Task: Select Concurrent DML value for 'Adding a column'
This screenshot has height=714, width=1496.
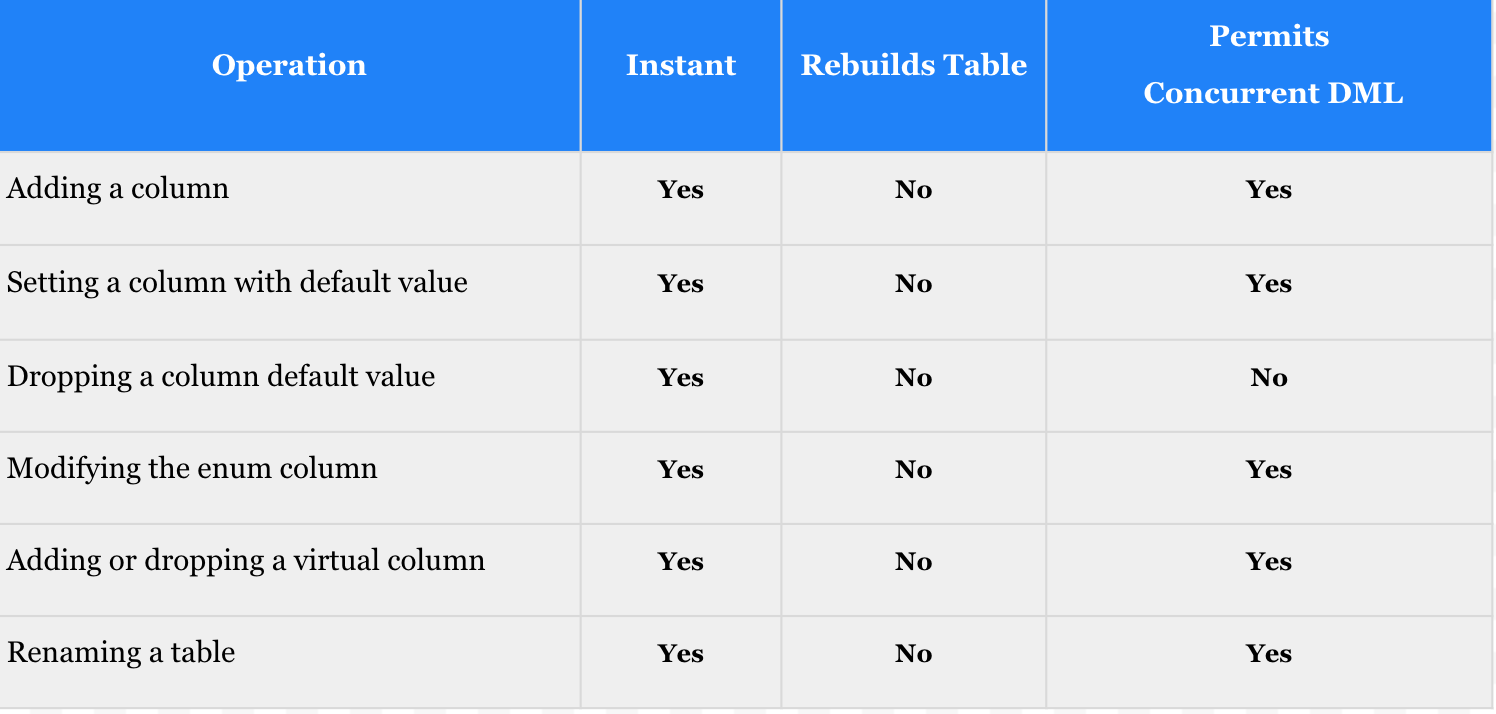Action: pyautogui.click(x=1269, y=190)
